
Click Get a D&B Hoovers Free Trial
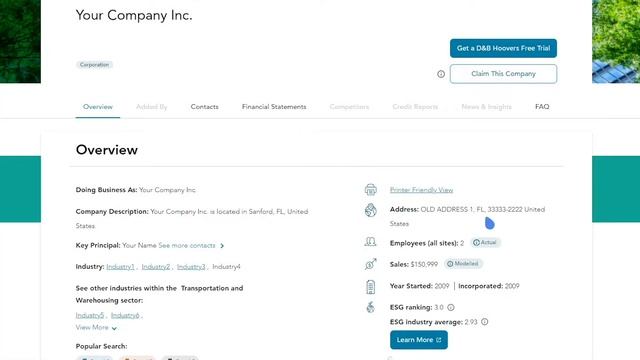[x=503, y=48]
